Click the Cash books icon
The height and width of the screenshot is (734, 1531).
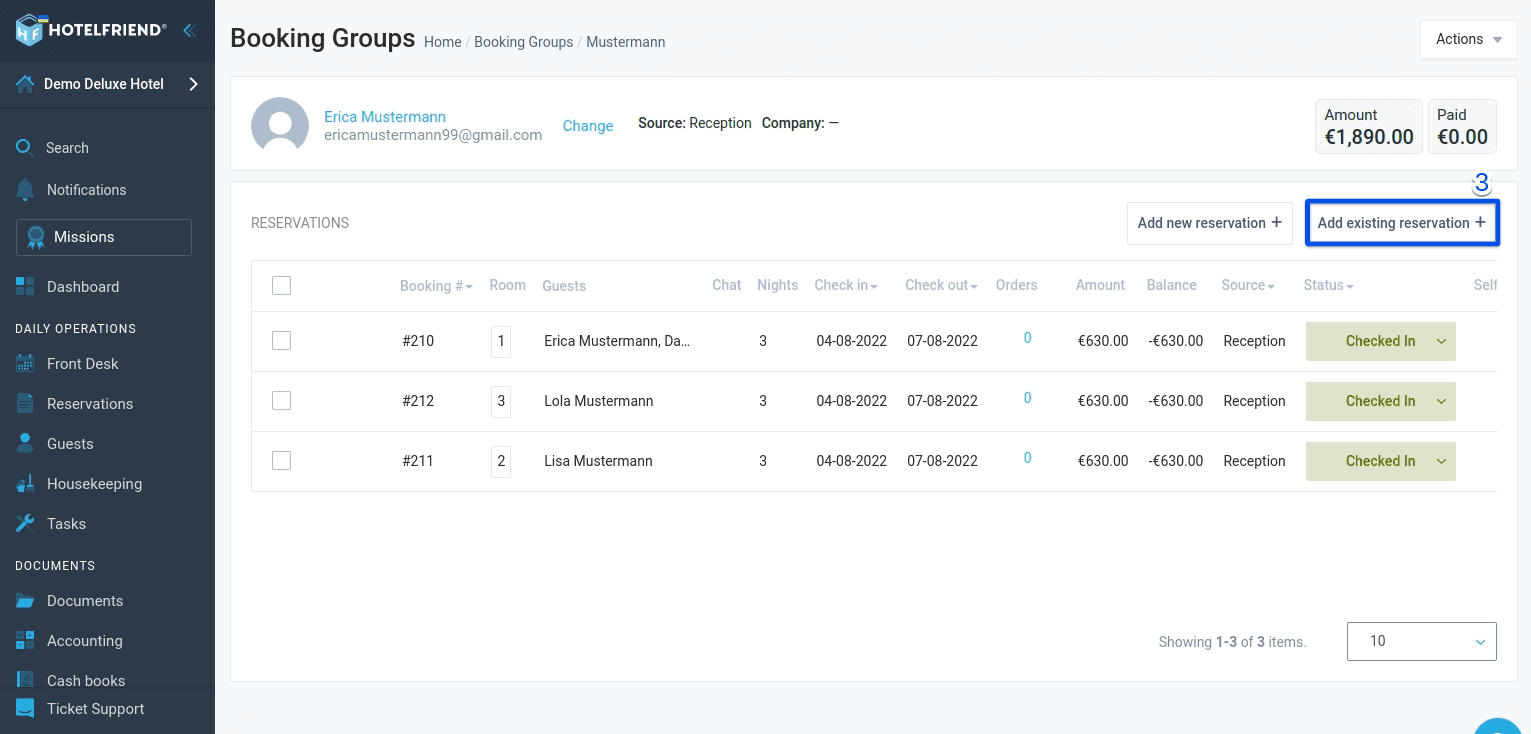(x=25, y=681)
